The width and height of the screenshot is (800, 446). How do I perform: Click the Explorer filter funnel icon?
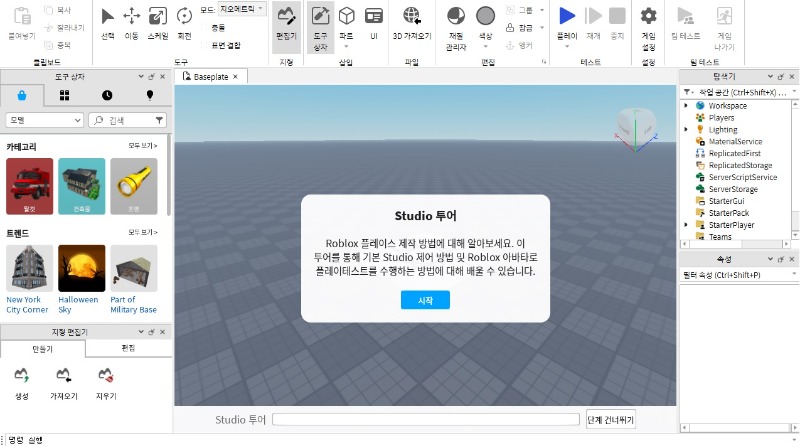pos(687,92)
